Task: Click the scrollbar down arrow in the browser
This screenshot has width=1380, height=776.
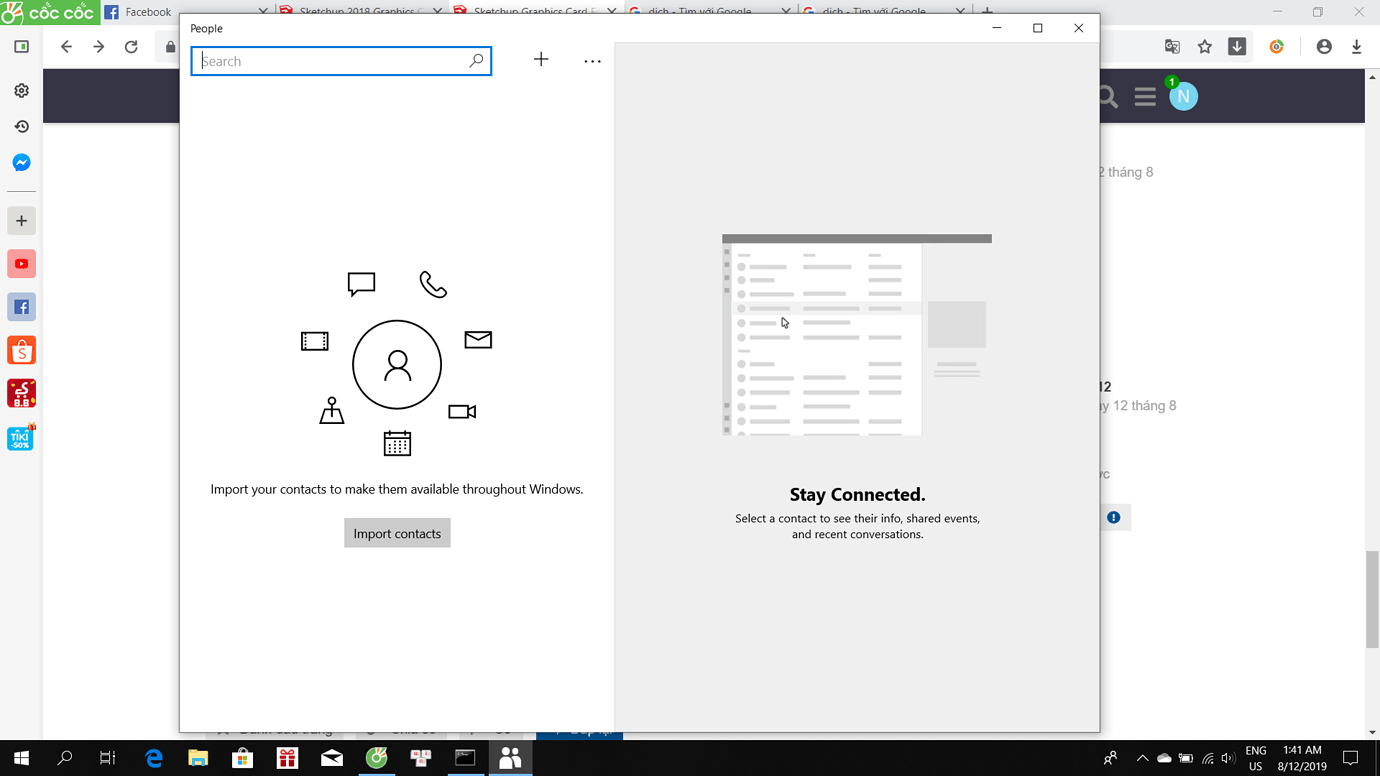Action: click(x=1372, y=732)
